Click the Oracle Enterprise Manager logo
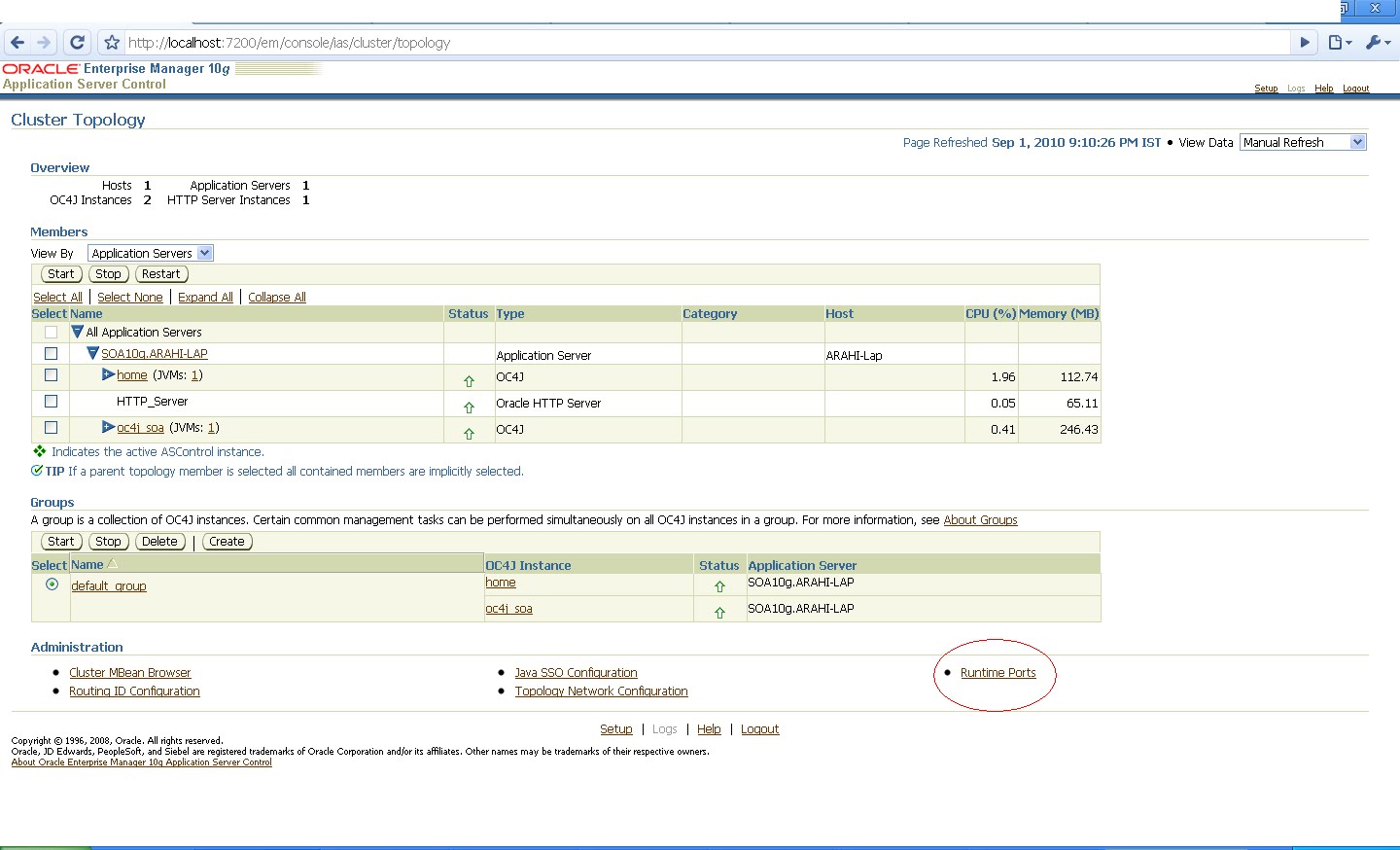Screen dimensions: 1400x850 pyautogui.click(x=117, y=69)
